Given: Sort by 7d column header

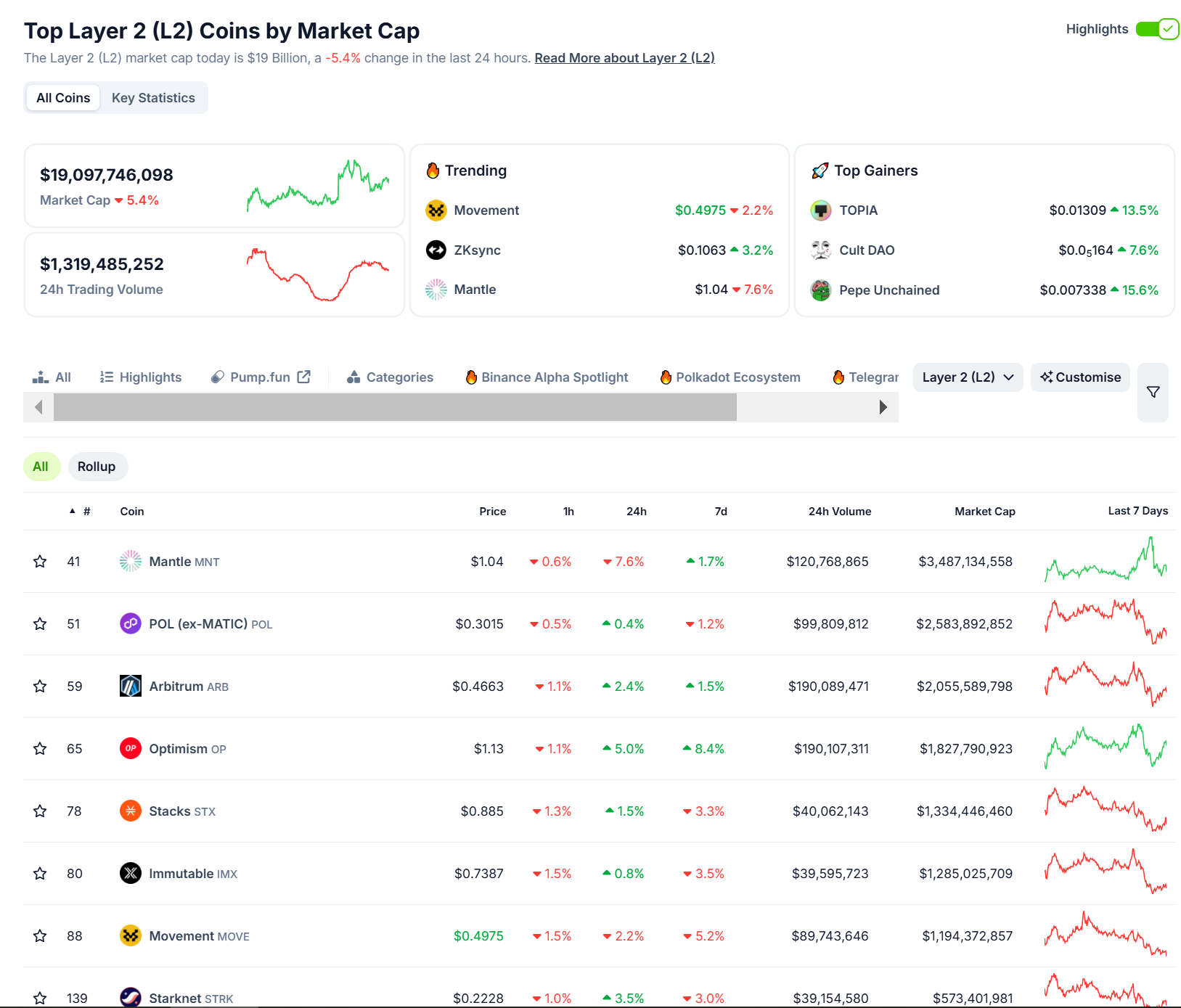Looking at the screenshot, I should point(721,512).
